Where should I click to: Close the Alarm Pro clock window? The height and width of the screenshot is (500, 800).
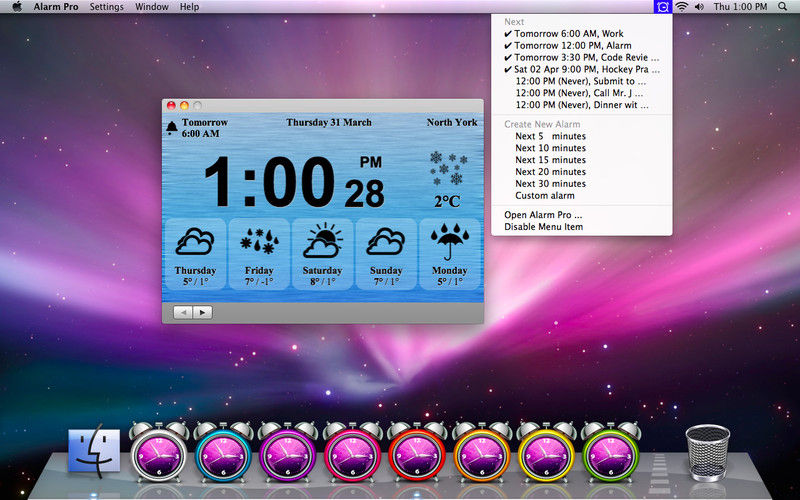coord(171,106)
